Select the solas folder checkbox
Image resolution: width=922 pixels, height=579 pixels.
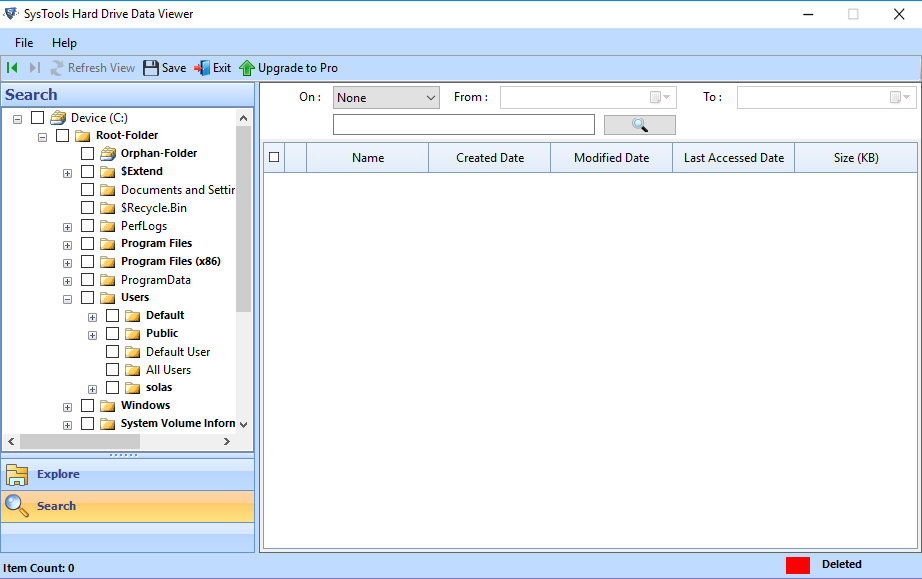click(112, 387)
